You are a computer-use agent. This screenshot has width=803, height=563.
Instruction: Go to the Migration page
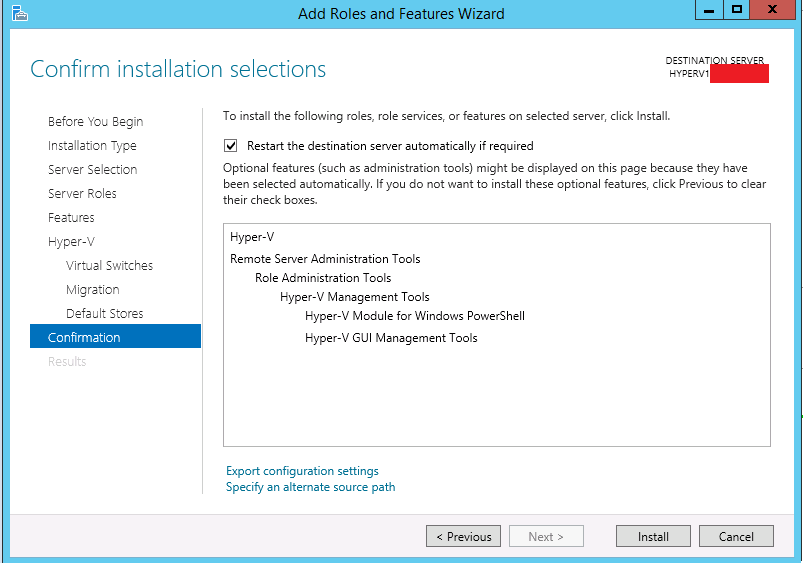click(92, 289)
